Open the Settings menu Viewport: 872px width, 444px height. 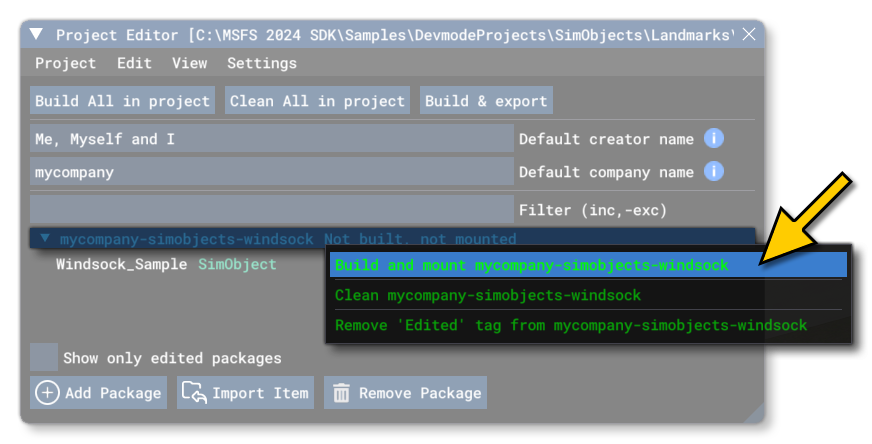click(261, 63)
